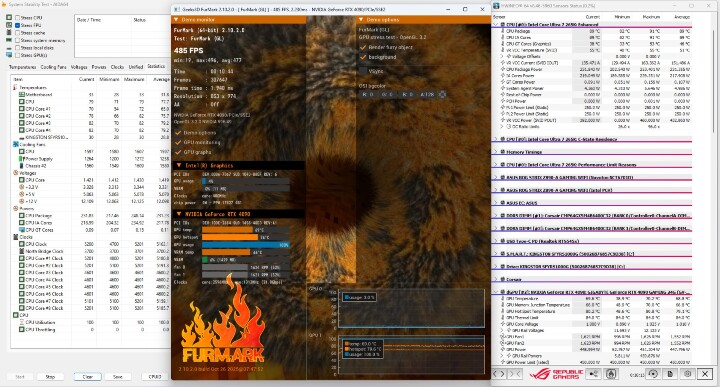Click AIDA64 Clear button
This screenshot has width=720, height=387.
click(88, 376)
